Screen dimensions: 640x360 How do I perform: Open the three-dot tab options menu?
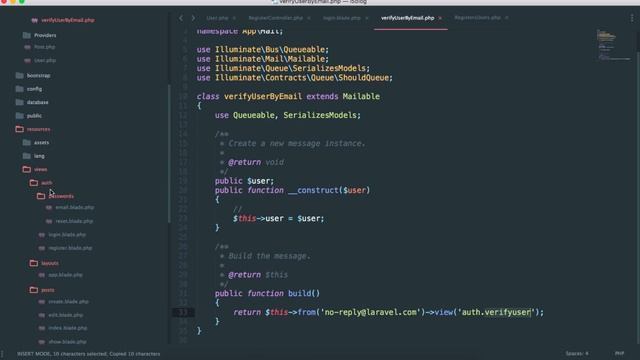coord(632,18)
